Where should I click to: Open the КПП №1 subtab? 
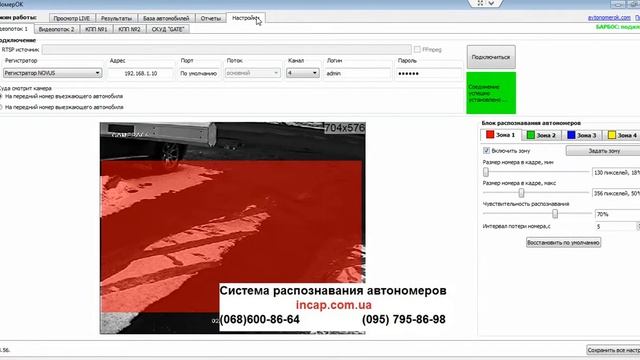(96, 29)
